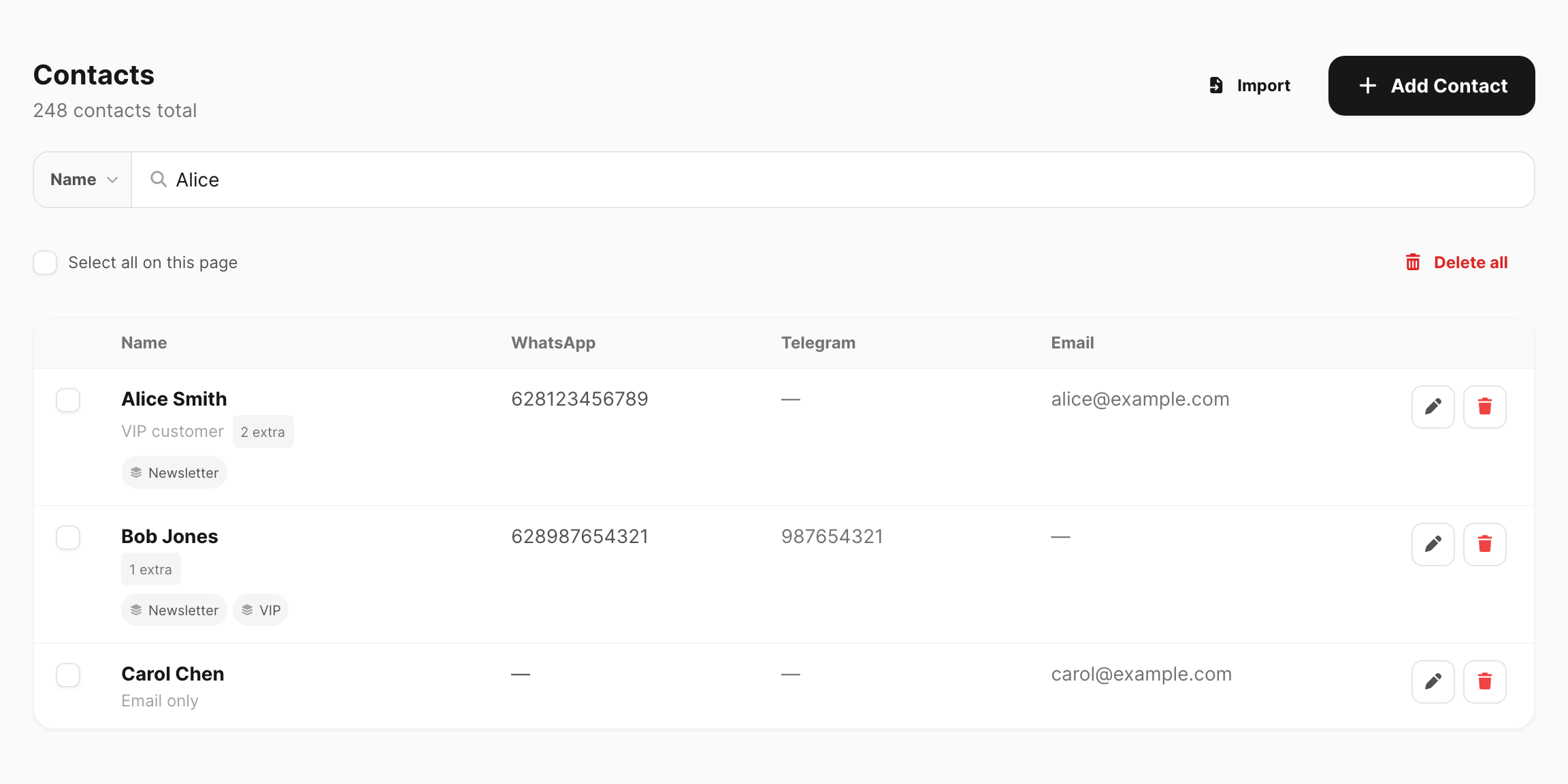Click the Alice Smith name
Viewport: 1568px width, 784px height.
coord(174,399)
